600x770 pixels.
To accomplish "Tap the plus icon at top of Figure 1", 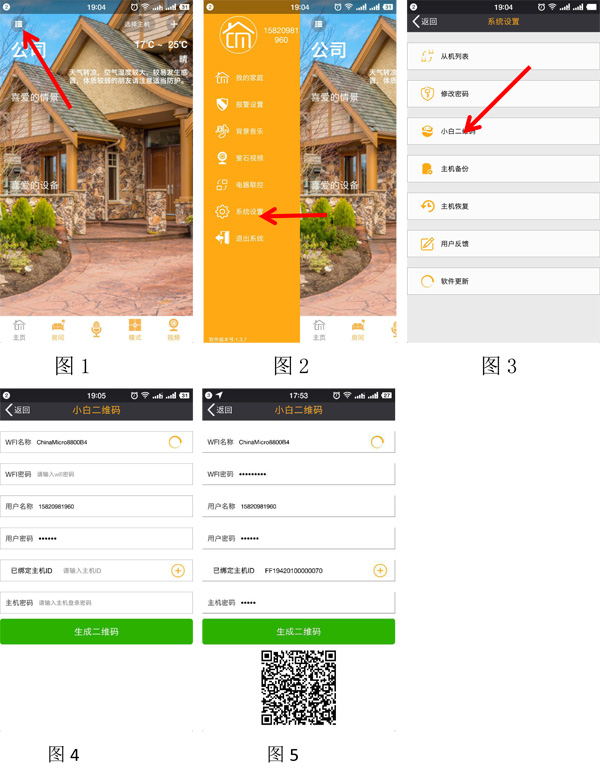I will point(174,23).
